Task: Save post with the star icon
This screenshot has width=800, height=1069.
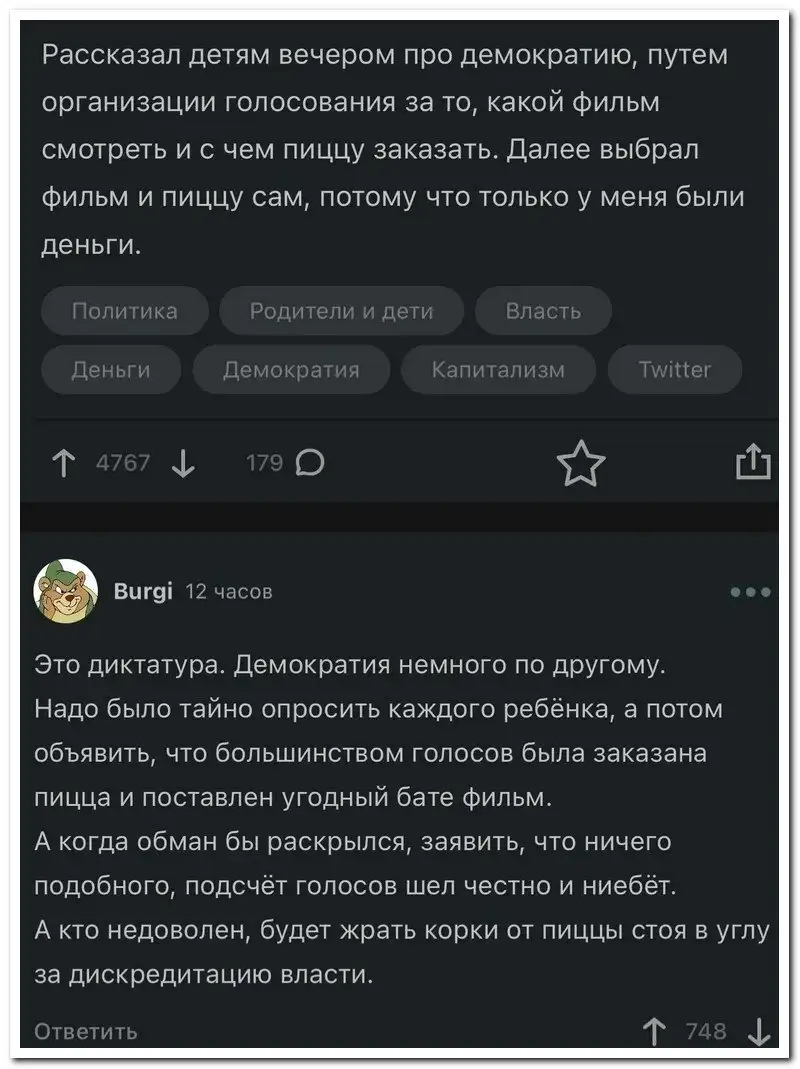Action: tap(581, 465)
